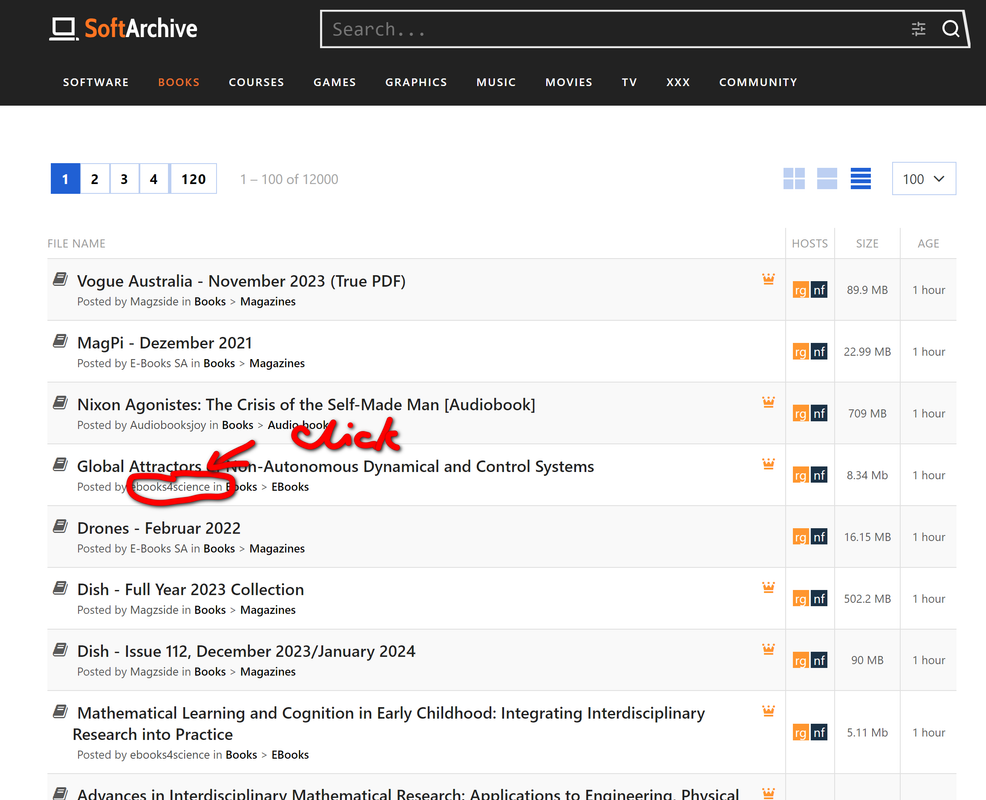Open the GAMES menu
The width and height of the screenshot is (986, 800).
click(335, 82)
